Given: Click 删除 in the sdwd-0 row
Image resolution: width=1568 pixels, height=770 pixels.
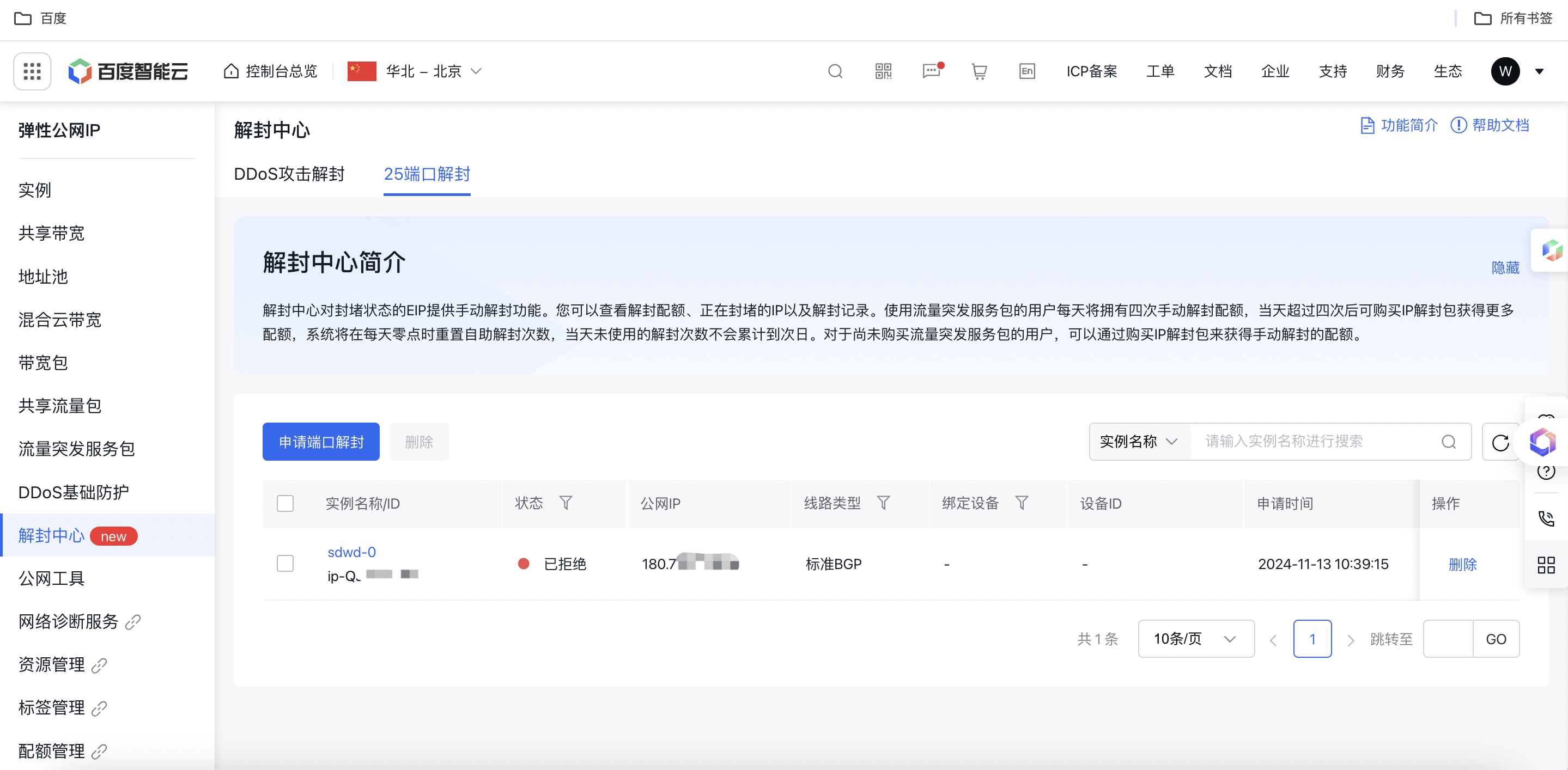Looking at the screenshot, I should click(1462, 564).
